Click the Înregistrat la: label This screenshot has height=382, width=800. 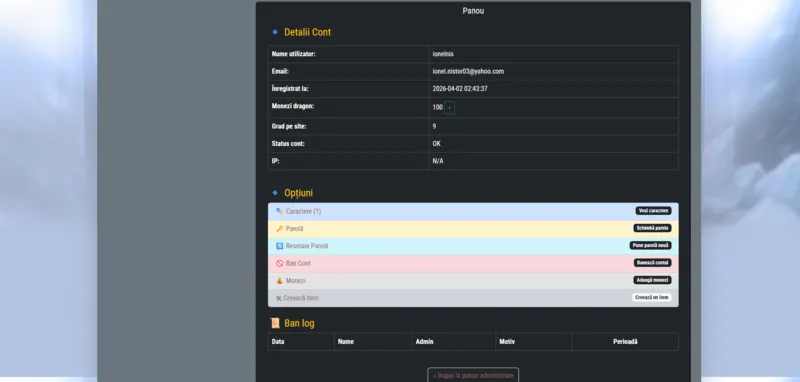tap(290, 89)
